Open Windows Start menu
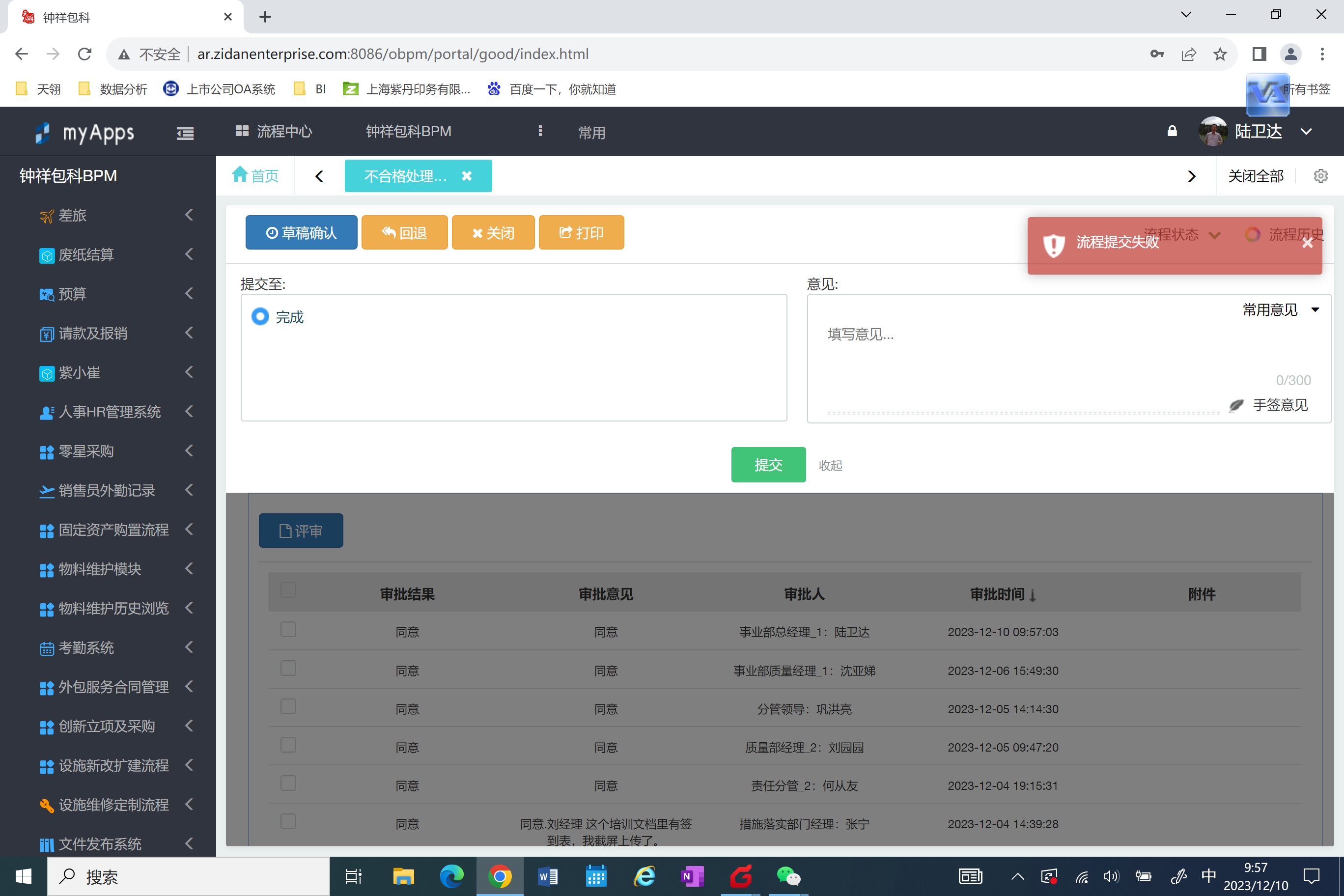The width and height of the screenshot is (1344, 896). 24,876
